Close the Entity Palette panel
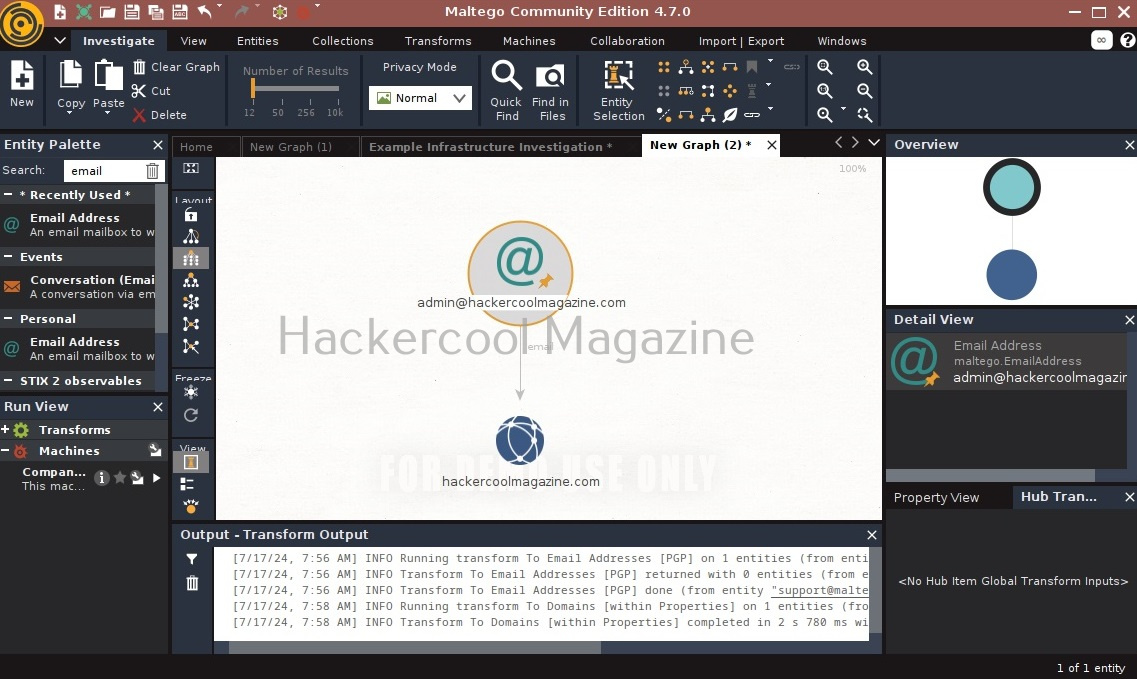The height and width of the screenshot is (679, 1137). coord(157,145)
